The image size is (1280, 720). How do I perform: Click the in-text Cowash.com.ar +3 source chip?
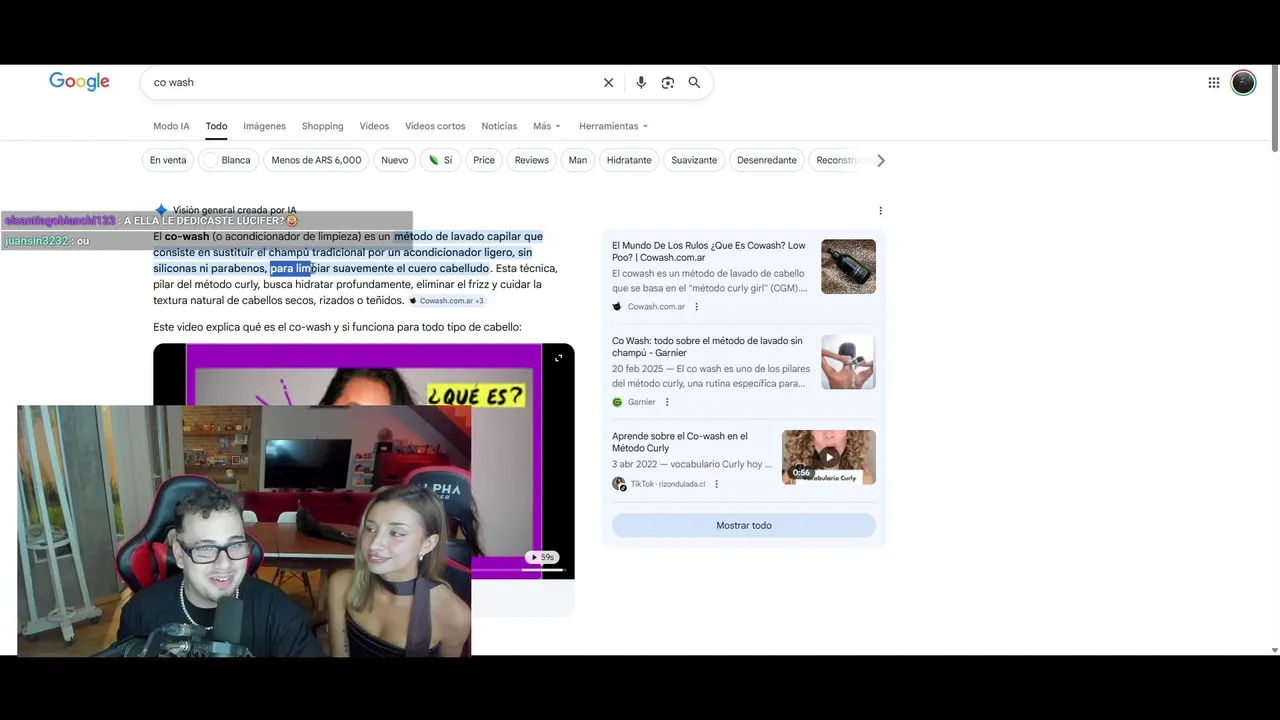point(446,301)
